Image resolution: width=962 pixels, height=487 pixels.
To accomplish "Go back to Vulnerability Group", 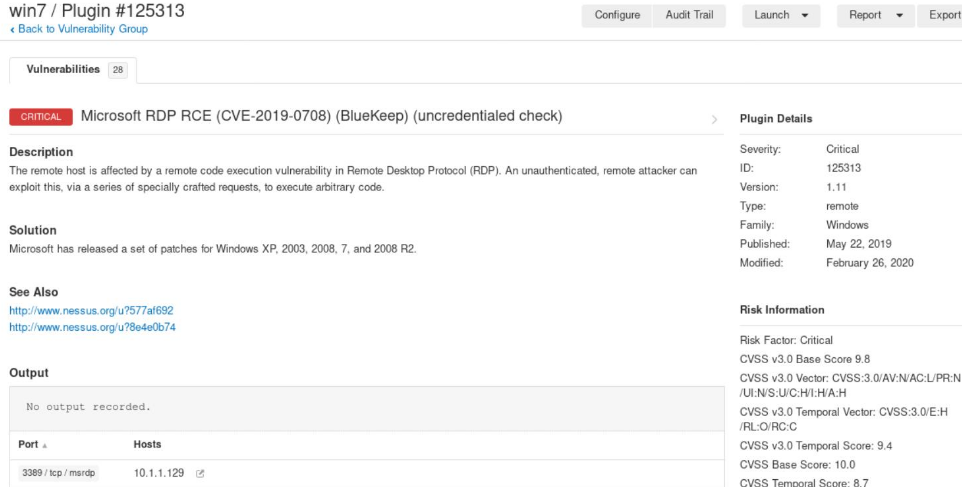I will click(x=82, y=29).
